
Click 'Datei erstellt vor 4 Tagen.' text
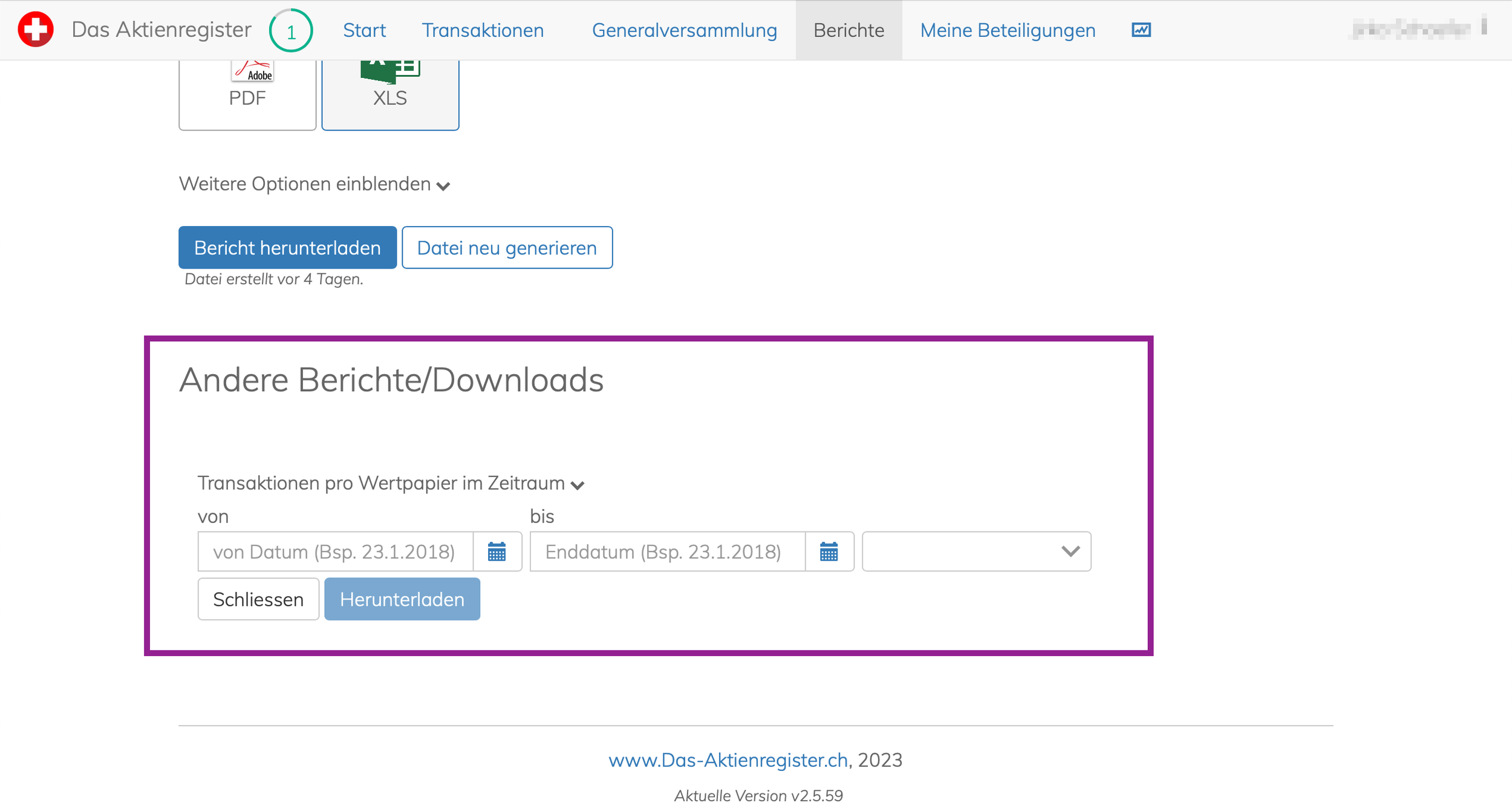[x=273, y=279]
